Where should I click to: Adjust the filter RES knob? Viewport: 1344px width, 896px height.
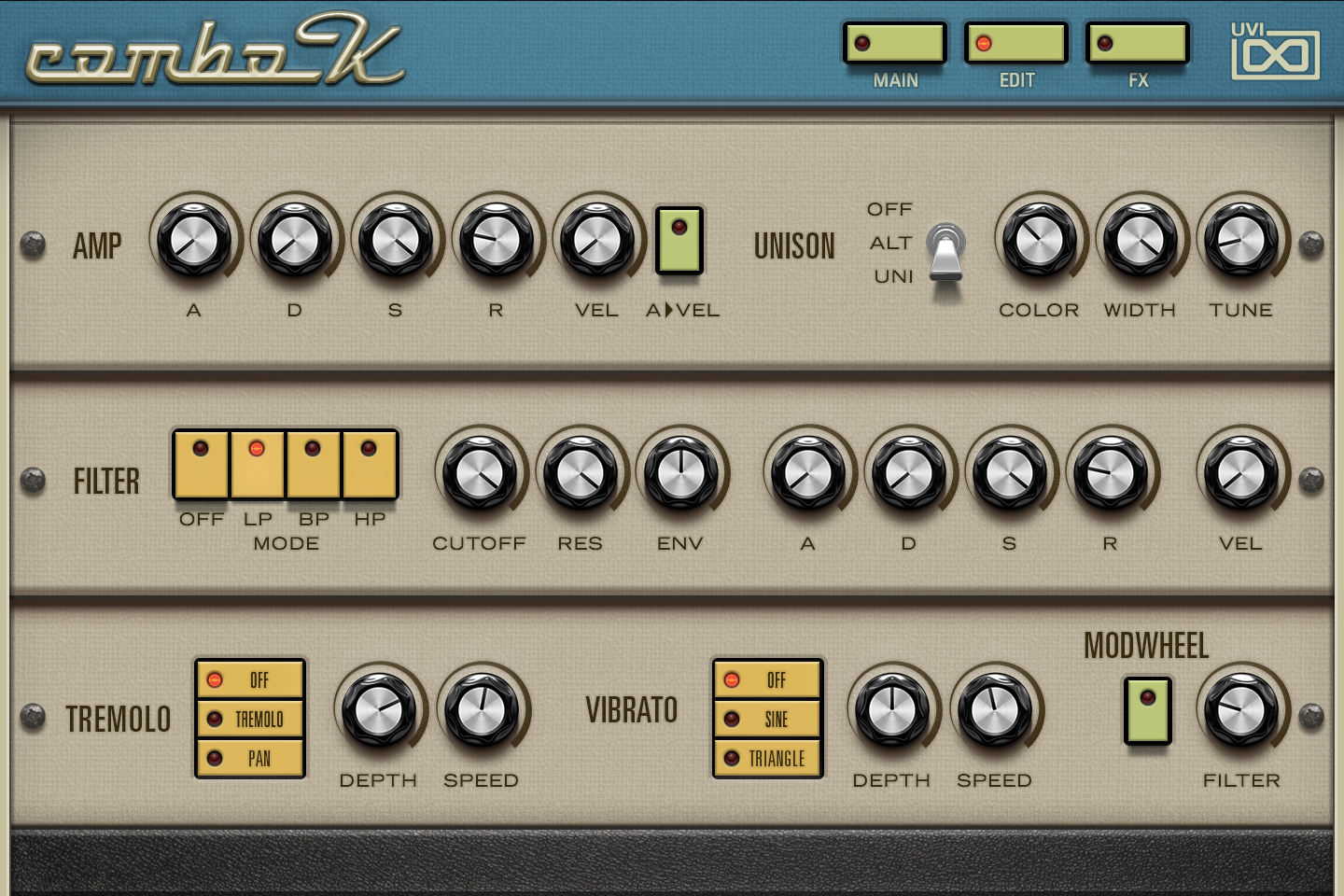pyautogui.click(x=581, y=474)
